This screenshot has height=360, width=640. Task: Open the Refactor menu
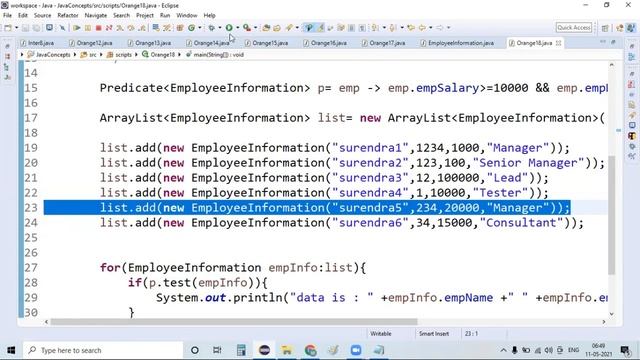(68, 15)
